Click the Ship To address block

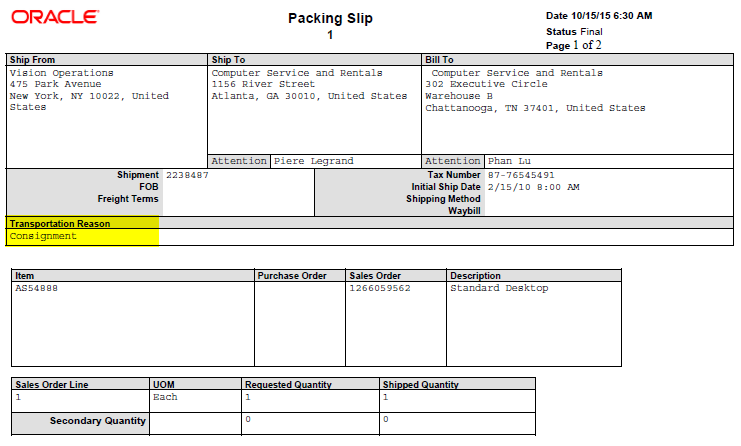[x=309, y=85]
